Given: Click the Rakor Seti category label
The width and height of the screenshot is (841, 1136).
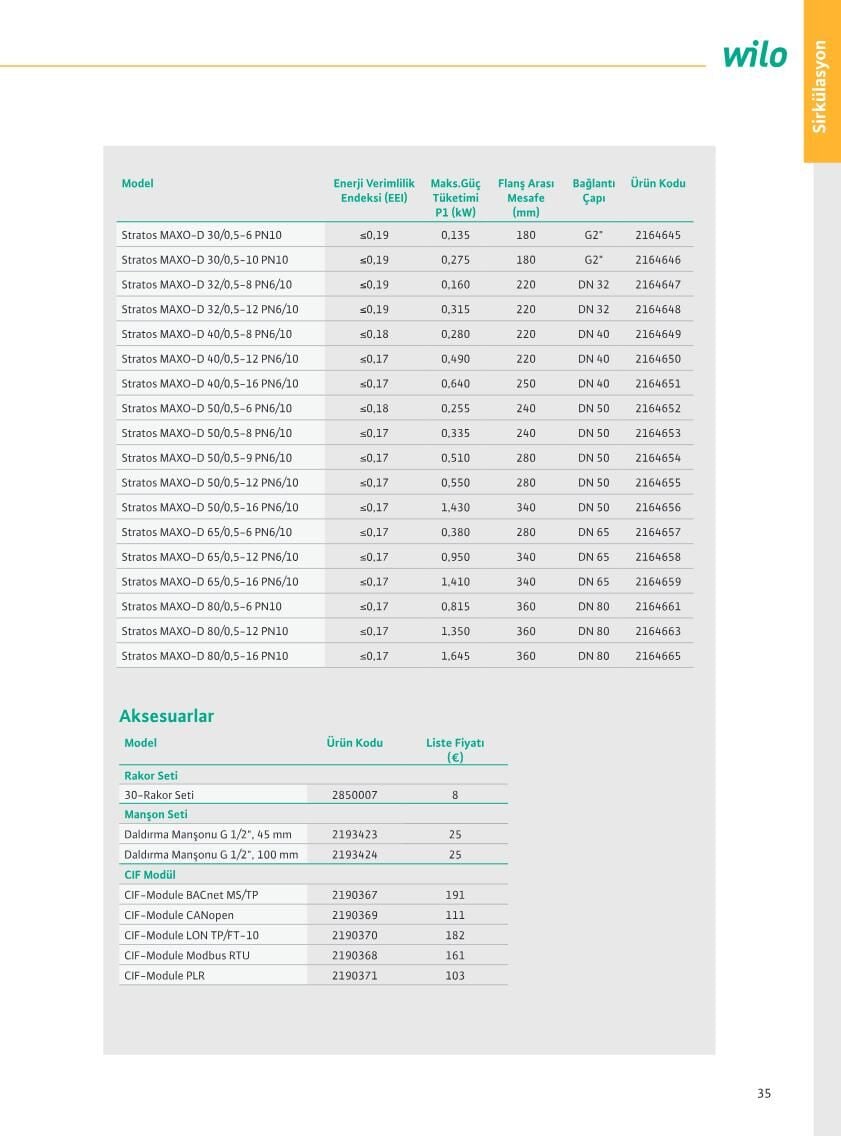Looking at the screenshot, I should coord(151,775).
